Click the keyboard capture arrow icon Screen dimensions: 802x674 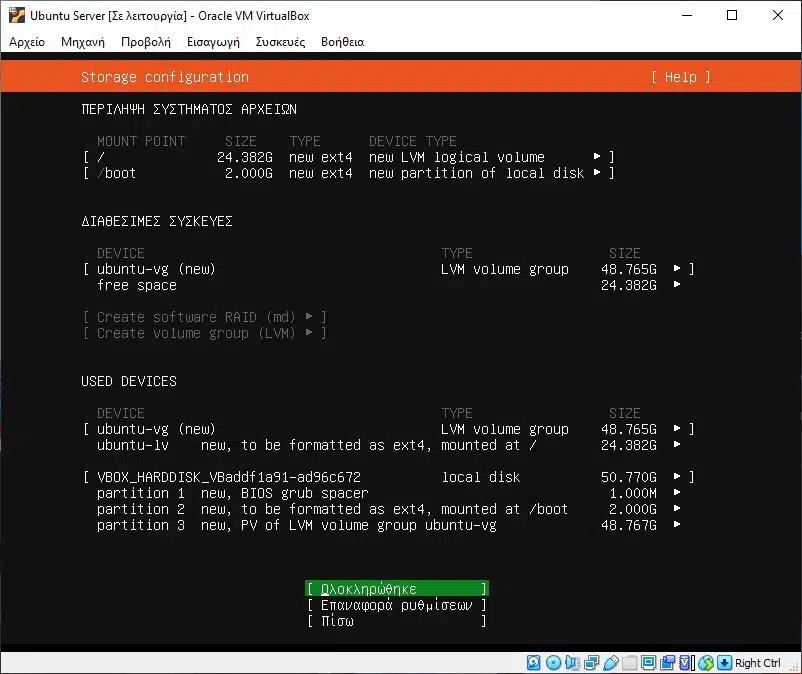[724, 663]
